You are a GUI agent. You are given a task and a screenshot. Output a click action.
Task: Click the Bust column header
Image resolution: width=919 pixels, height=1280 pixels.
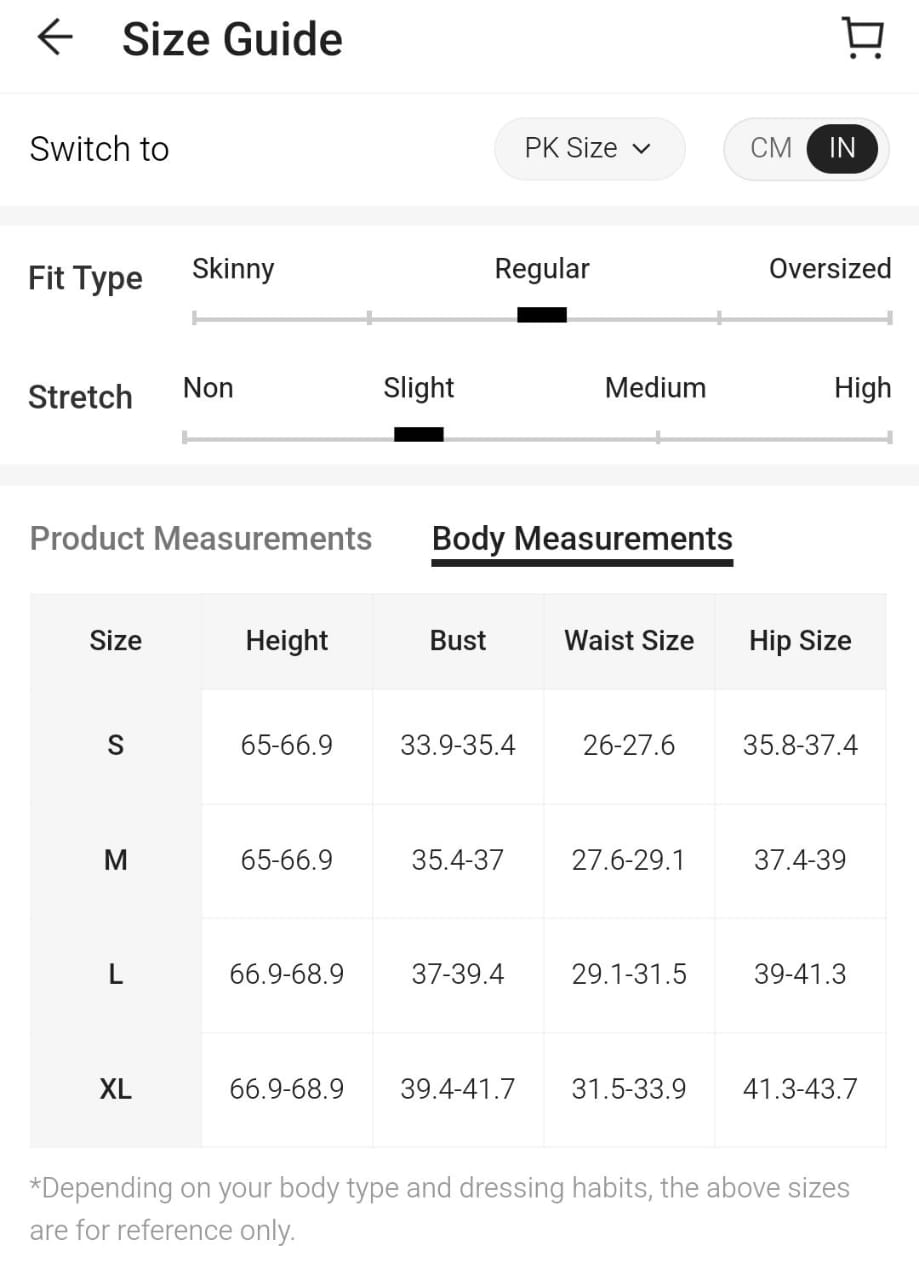[458, 641]
